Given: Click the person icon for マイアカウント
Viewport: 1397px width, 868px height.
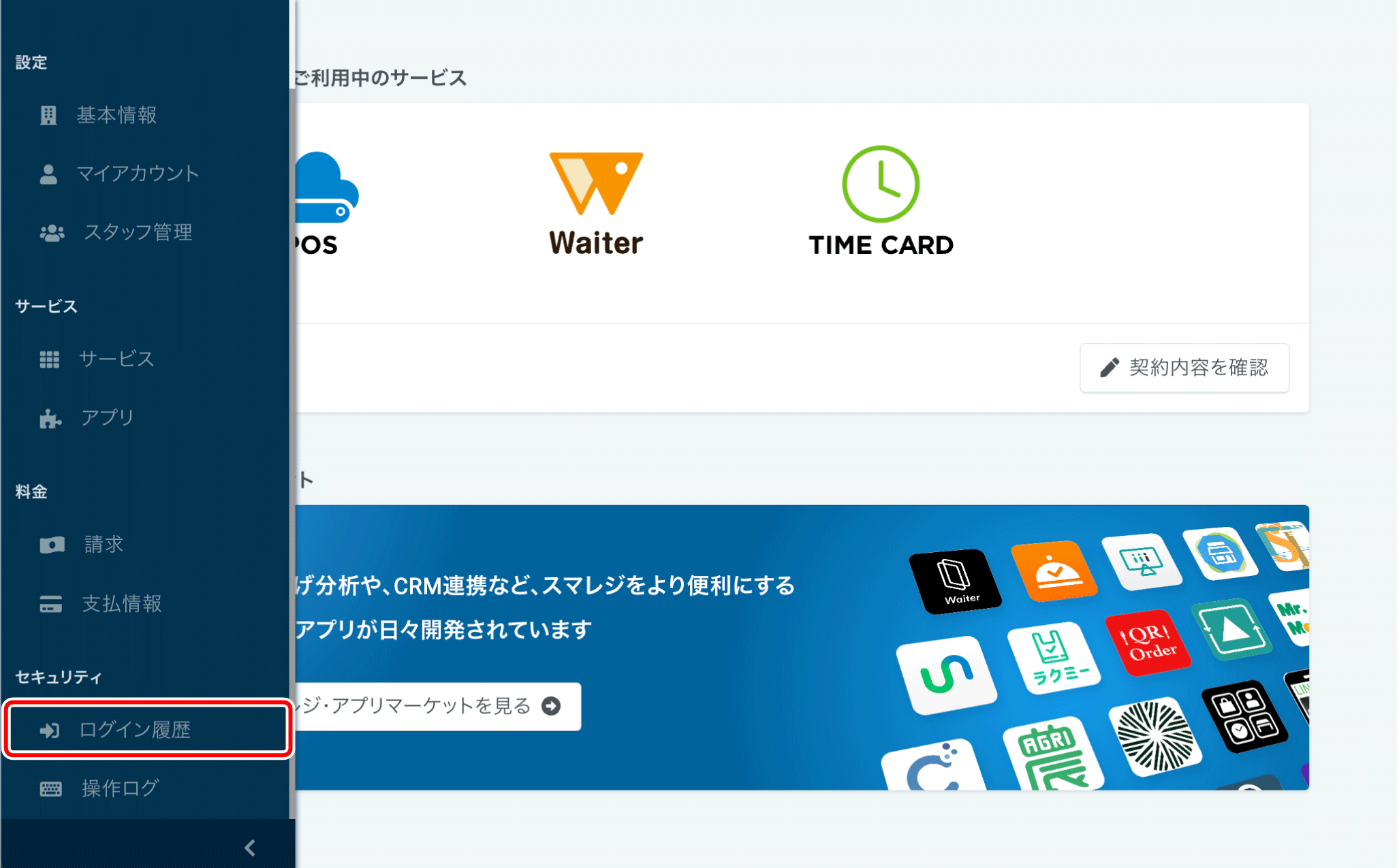Looking at the screenshot, I should (x=48, y=174).
